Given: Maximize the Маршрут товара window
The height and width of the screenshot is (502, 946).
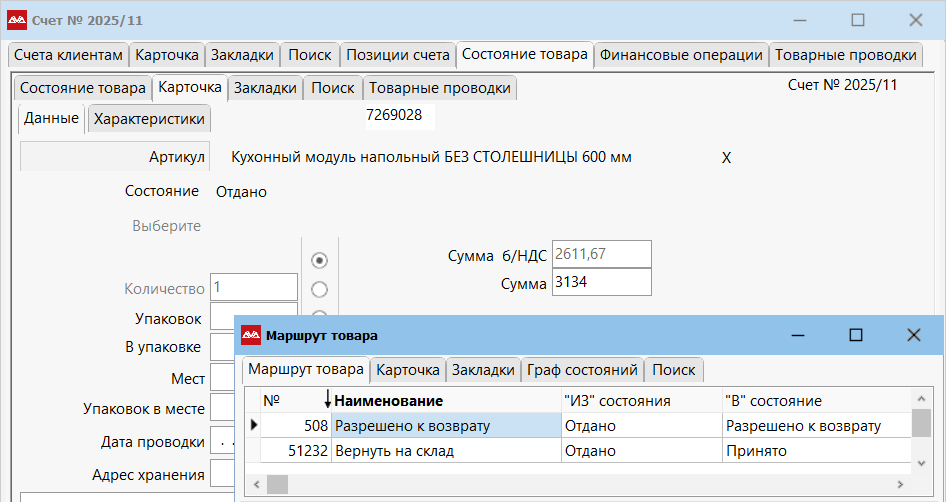Looking at the screenshot, I should [x=856, y=335].
